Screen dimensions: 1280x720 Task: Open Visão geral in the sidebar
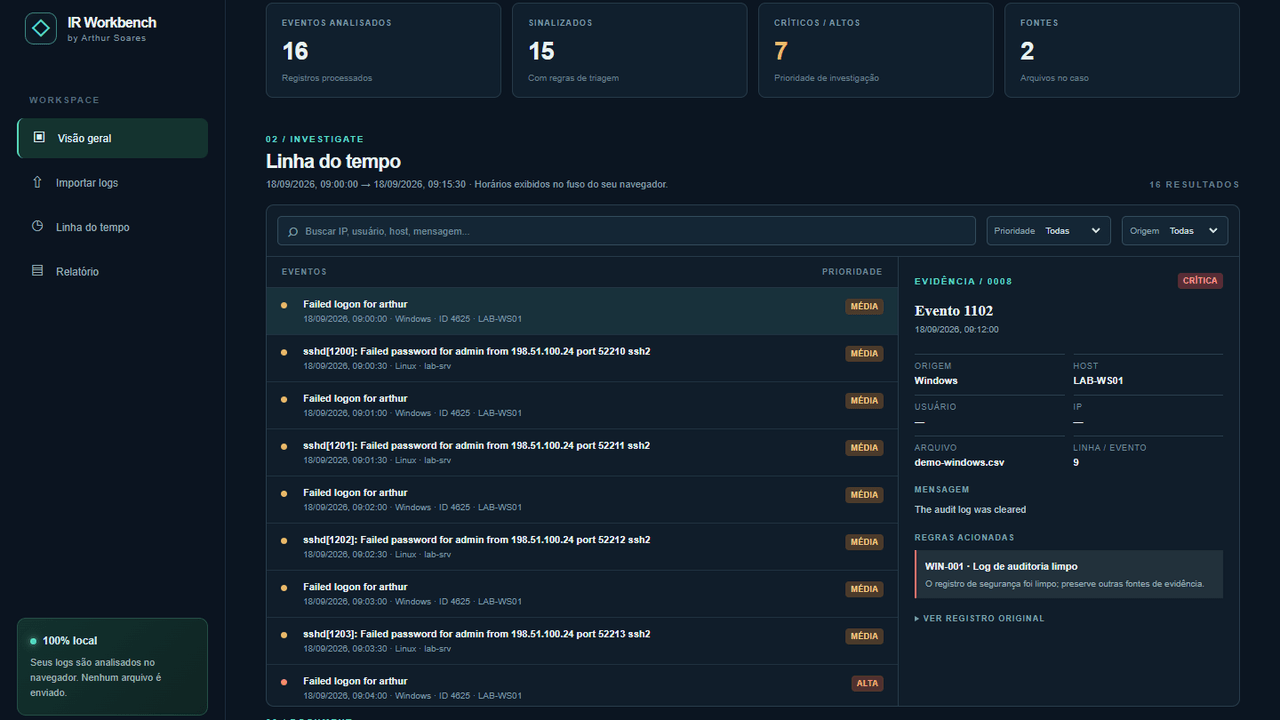(x=112, y=138)
